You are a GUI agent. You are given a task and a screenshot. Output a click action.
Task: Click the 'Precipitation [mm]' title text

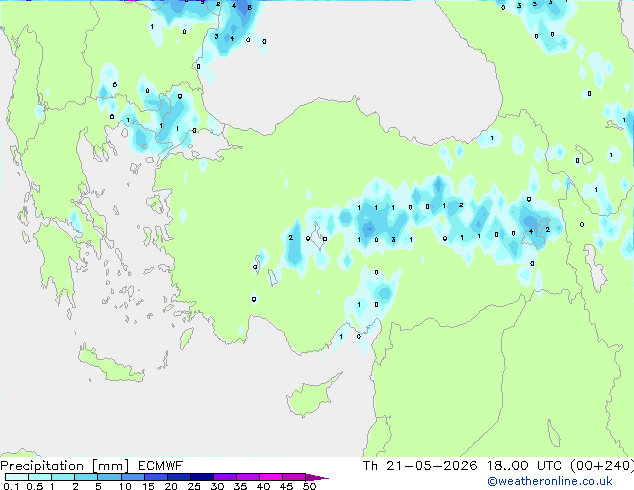point(65,466)
